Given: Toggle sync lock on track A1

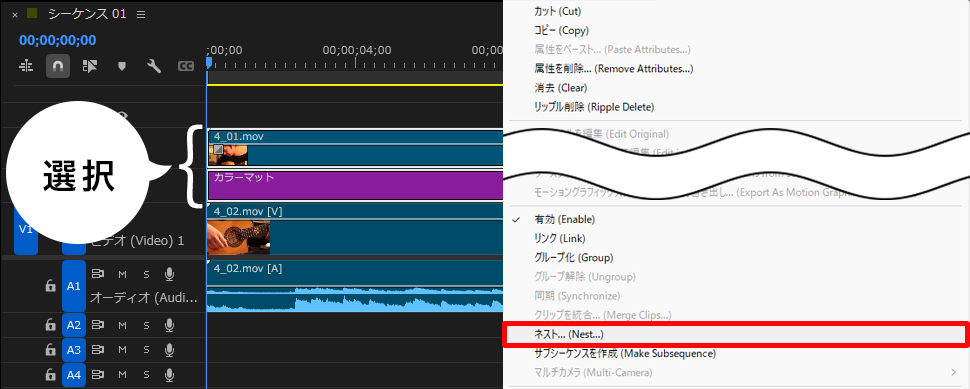Looking at the screenshot, I should (x=98, y=273).
